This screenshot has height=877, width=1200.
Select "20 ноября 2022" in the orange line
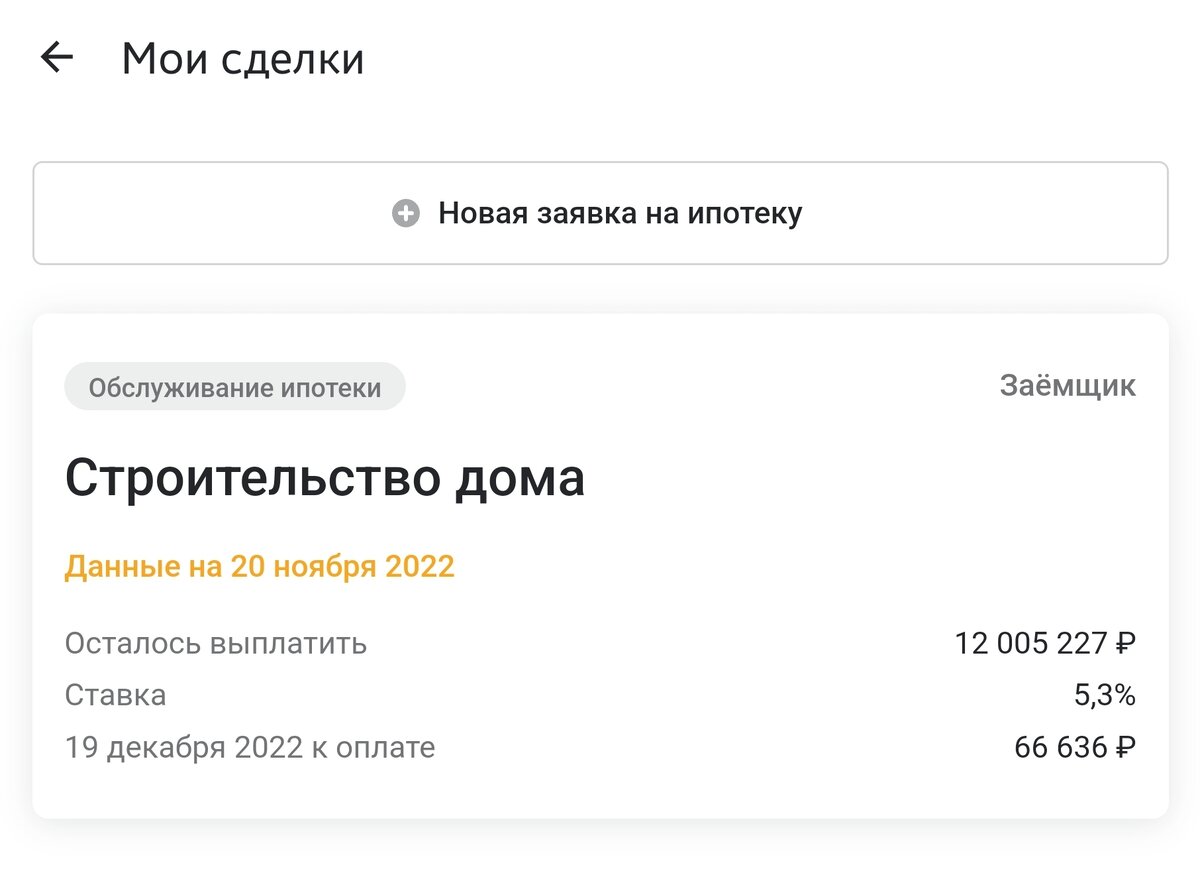coord(342,567)
